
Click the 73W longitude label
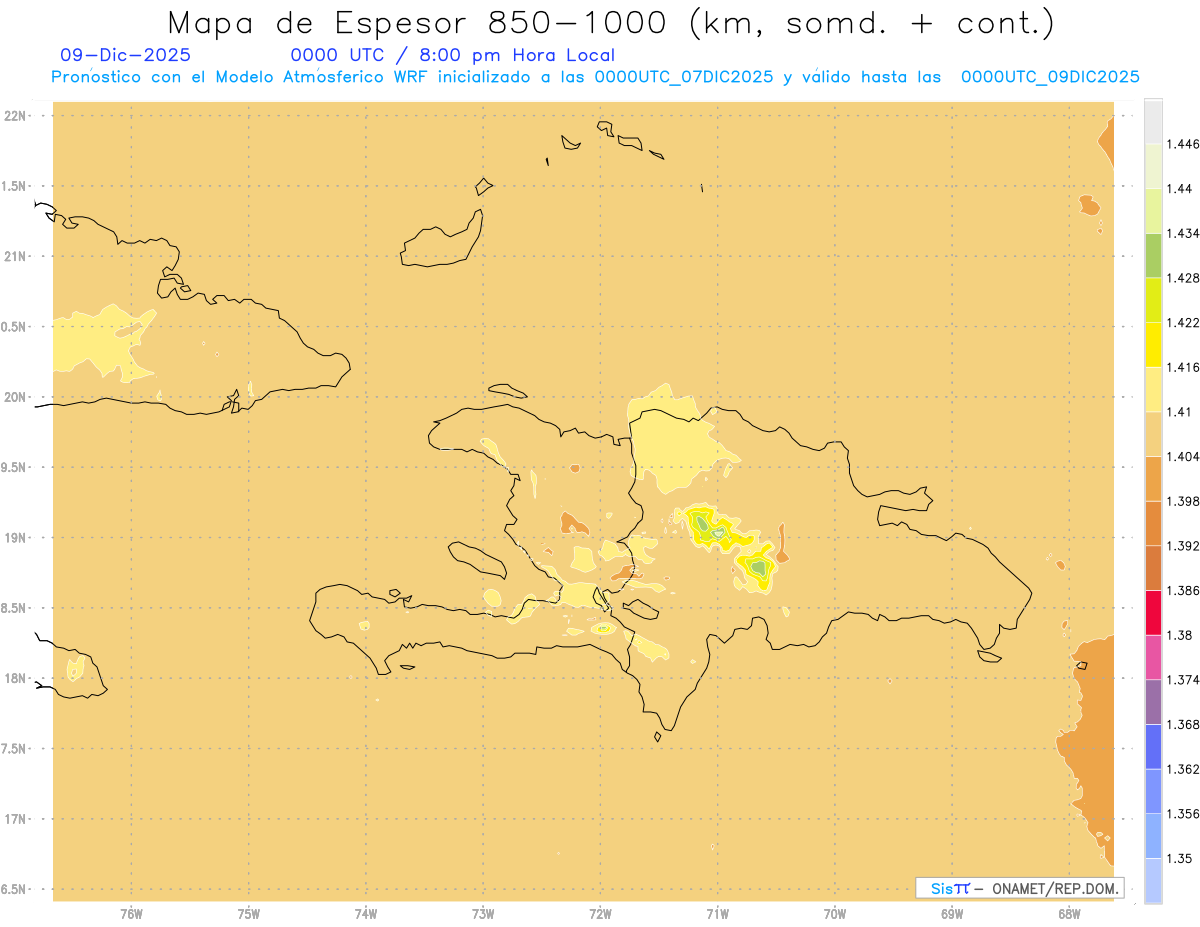483,913
